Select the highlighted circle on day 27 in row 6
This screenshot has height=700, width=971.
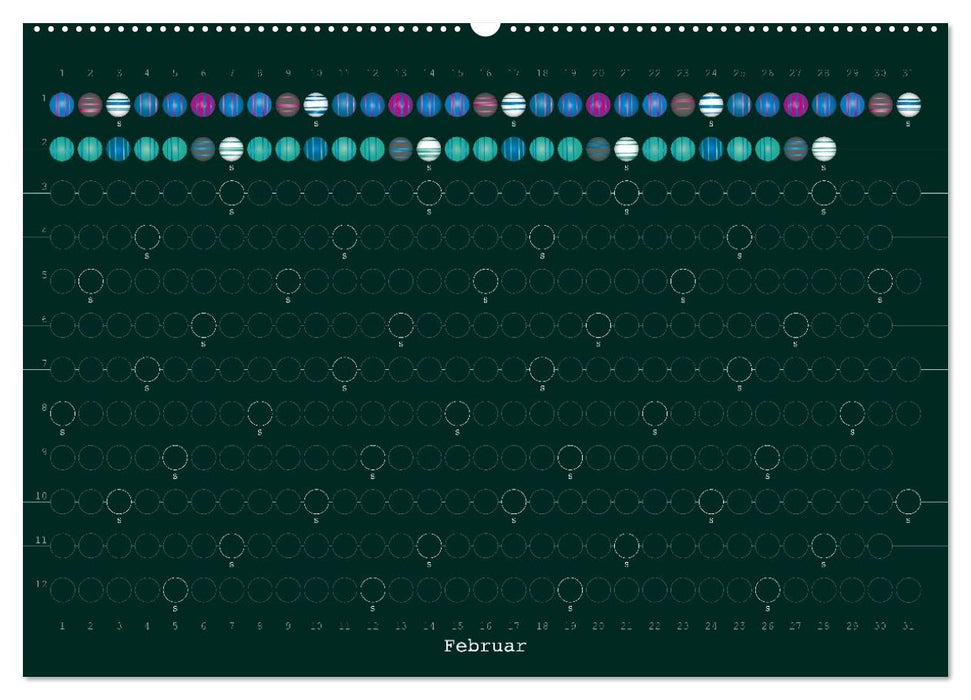(x=796, y=325)
